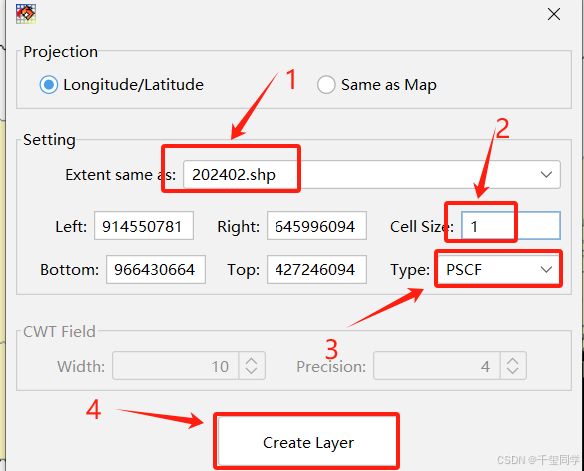Click the Left extent value field
Viewport: 584px width, 471px height.
[x=144, y=226]
